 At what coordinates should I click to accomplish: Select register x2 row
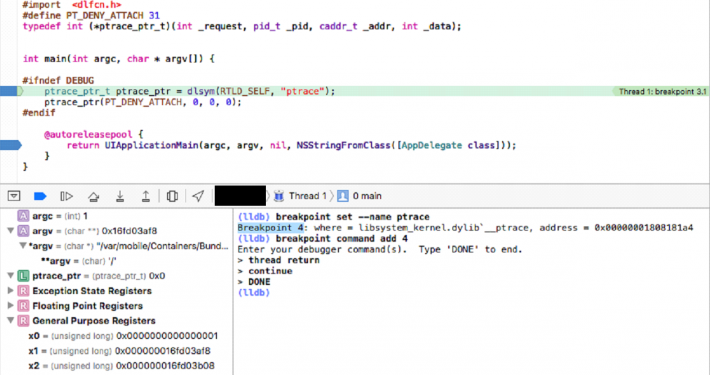[116, 365]
